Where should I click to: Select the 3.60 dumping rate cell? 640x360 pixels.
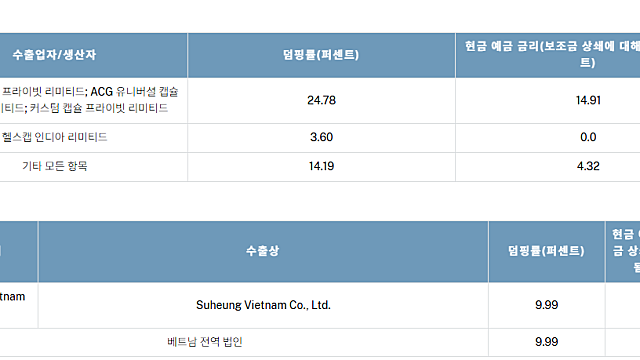click(321, 138)
